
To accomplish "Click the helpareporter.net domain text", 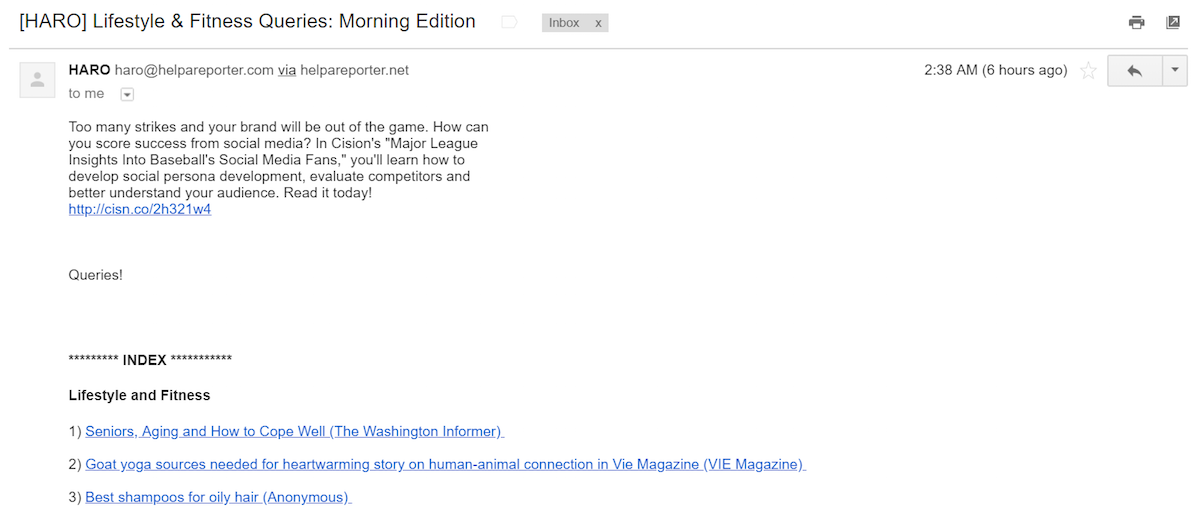I will click(354, 70).
